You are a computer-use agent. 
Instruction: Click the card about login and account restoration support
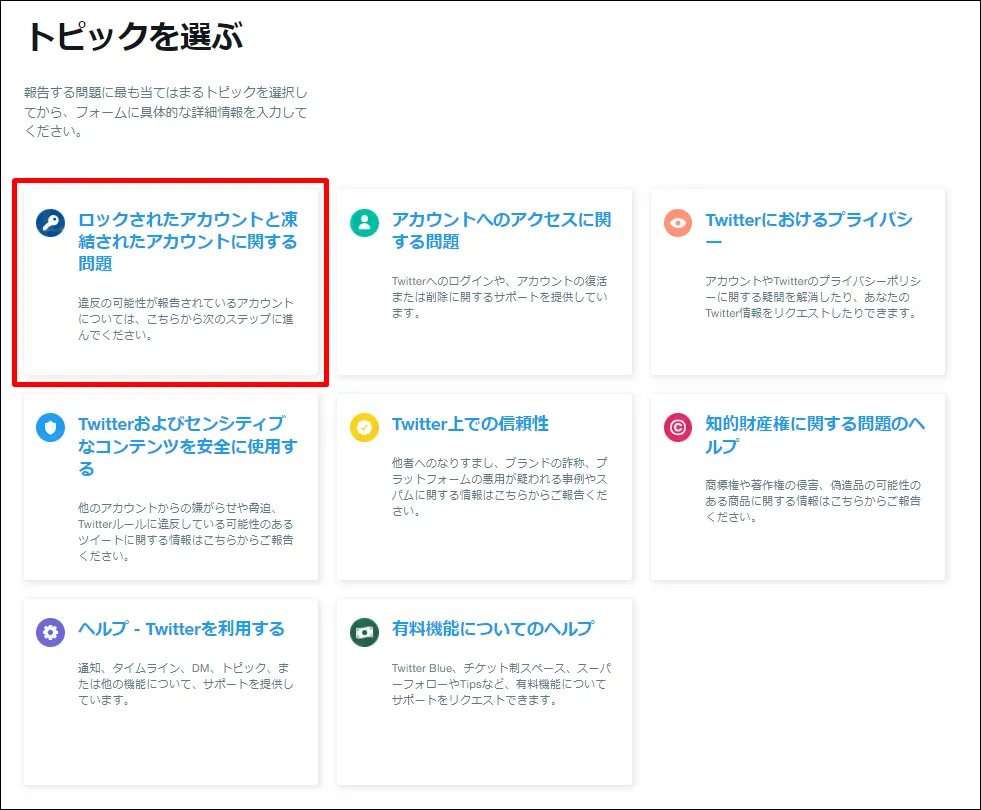click(484, 280)
